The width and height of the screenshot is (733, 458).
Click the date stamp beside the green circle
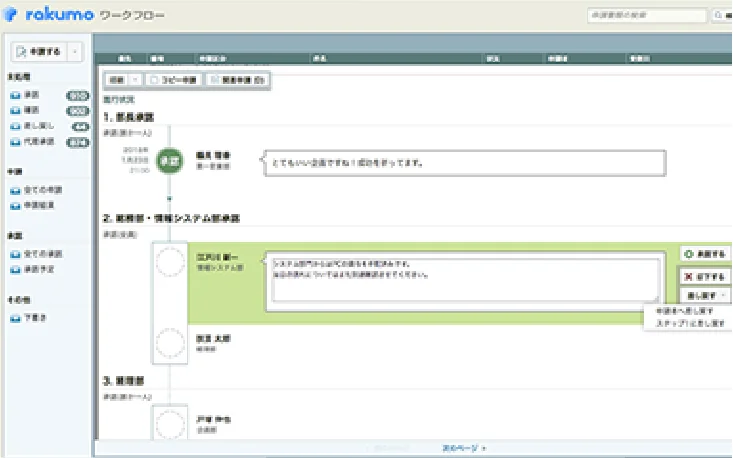(x=136, y=160)
